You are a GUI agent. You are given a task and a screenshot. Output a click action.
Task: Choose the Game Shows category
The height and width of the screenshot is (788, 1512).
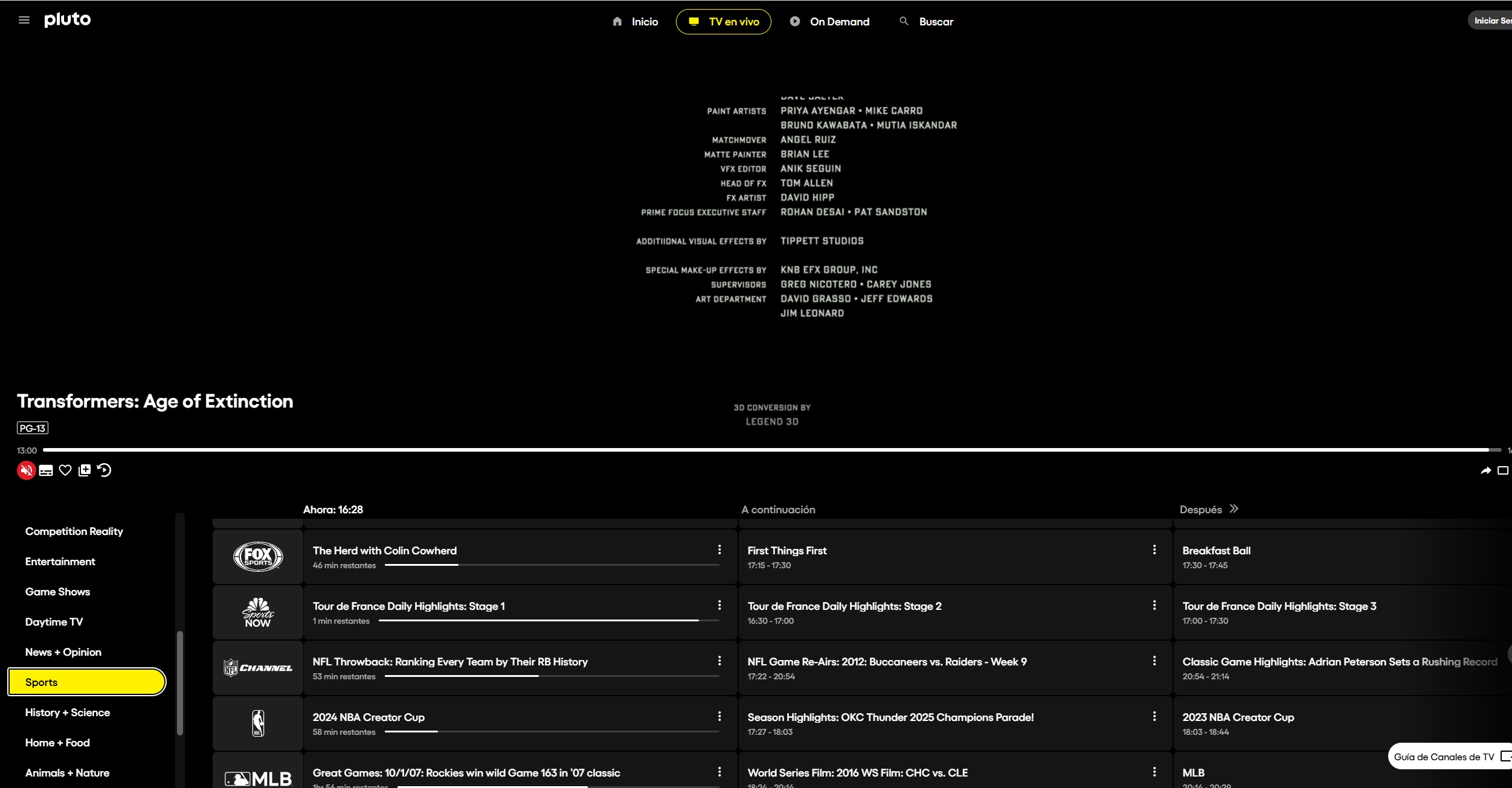pyautogui.click(x=58, y=592)
